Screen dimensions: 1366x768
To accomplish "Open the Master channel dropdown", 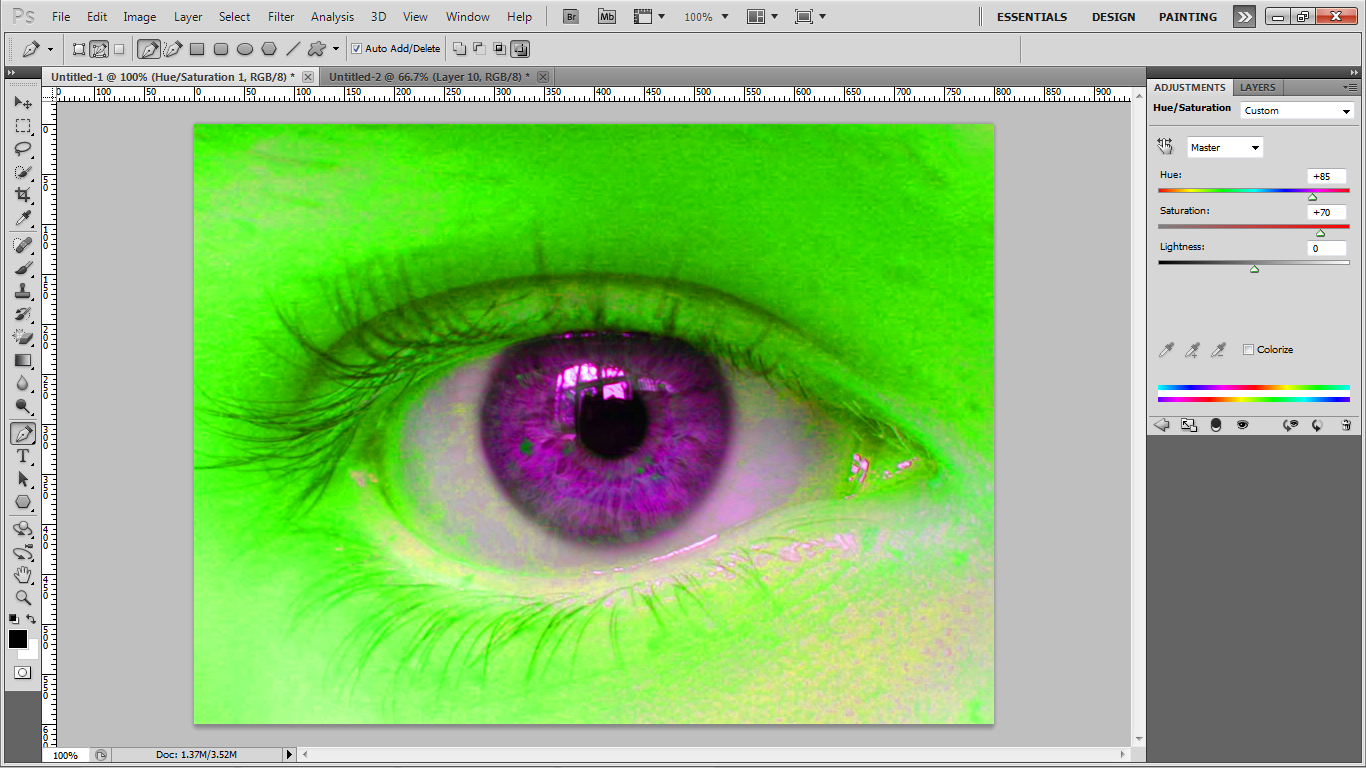I will (x=1225, y=147).
